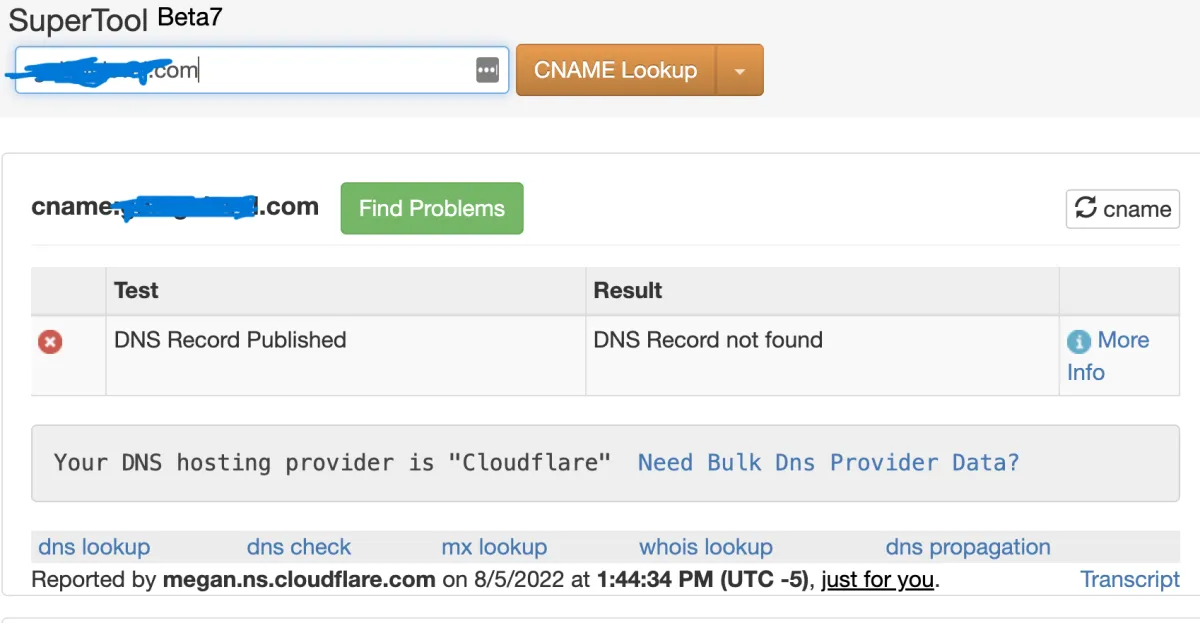This screenshot has width=1200, height=623.
Task: Click the ellipsis icon in the domain field
Action: [x=487, y=70]
